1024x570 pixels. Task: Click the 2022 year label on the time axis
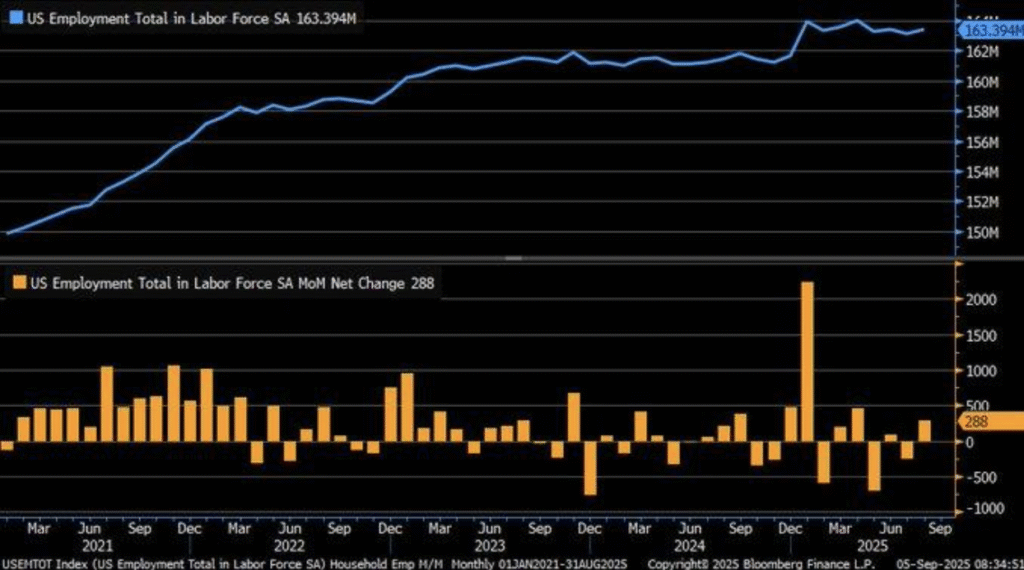click(x=289, y=544)
